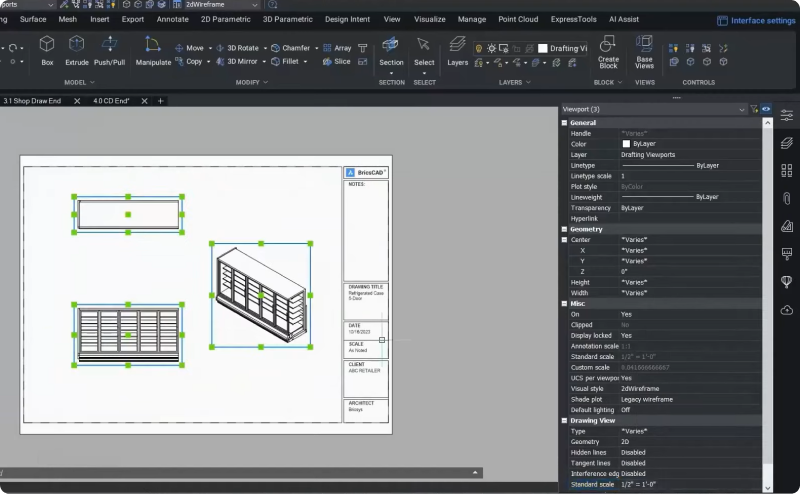Collapse the Drawing View section
The image size is (800, 494).
[x=564, y=420]
